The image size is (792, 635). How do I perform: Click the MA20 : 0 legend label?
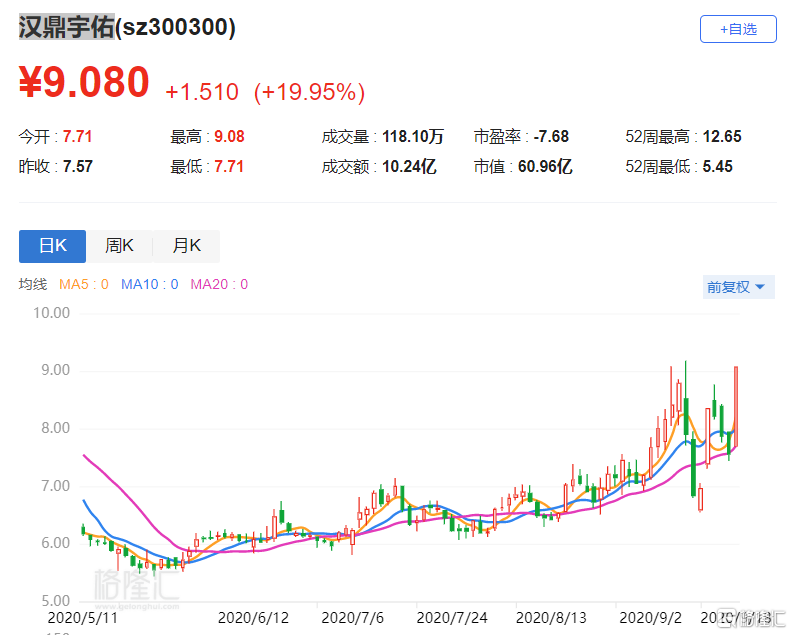(x=219, y=284)
